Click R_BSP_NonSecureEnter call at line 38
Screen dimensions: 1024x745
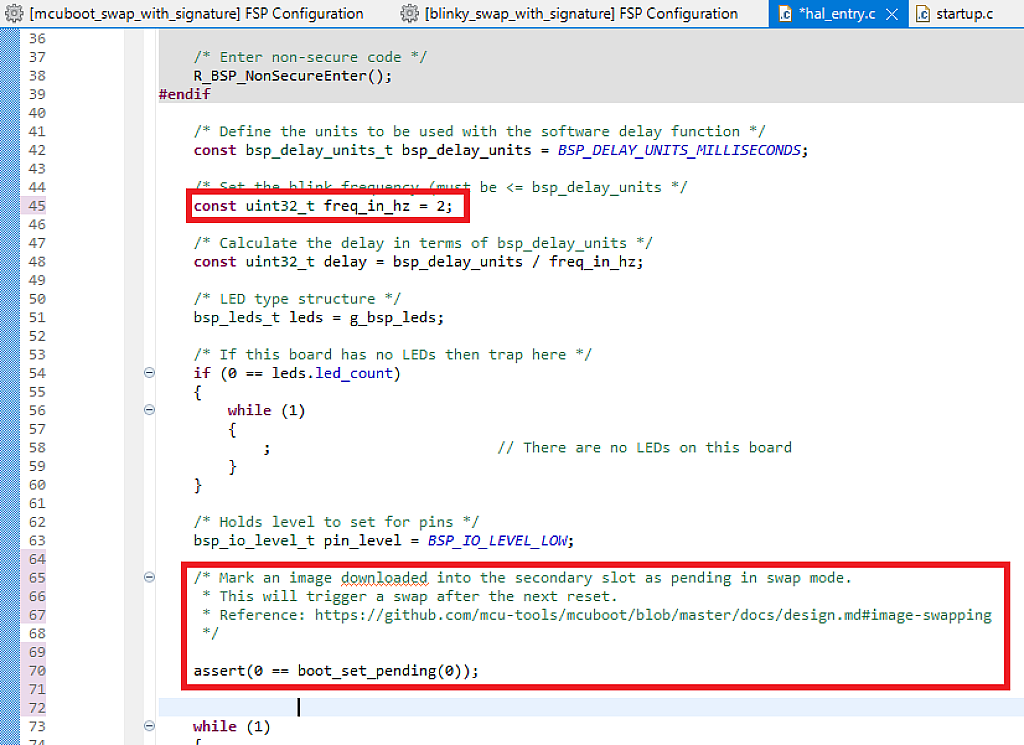(280, 75)
